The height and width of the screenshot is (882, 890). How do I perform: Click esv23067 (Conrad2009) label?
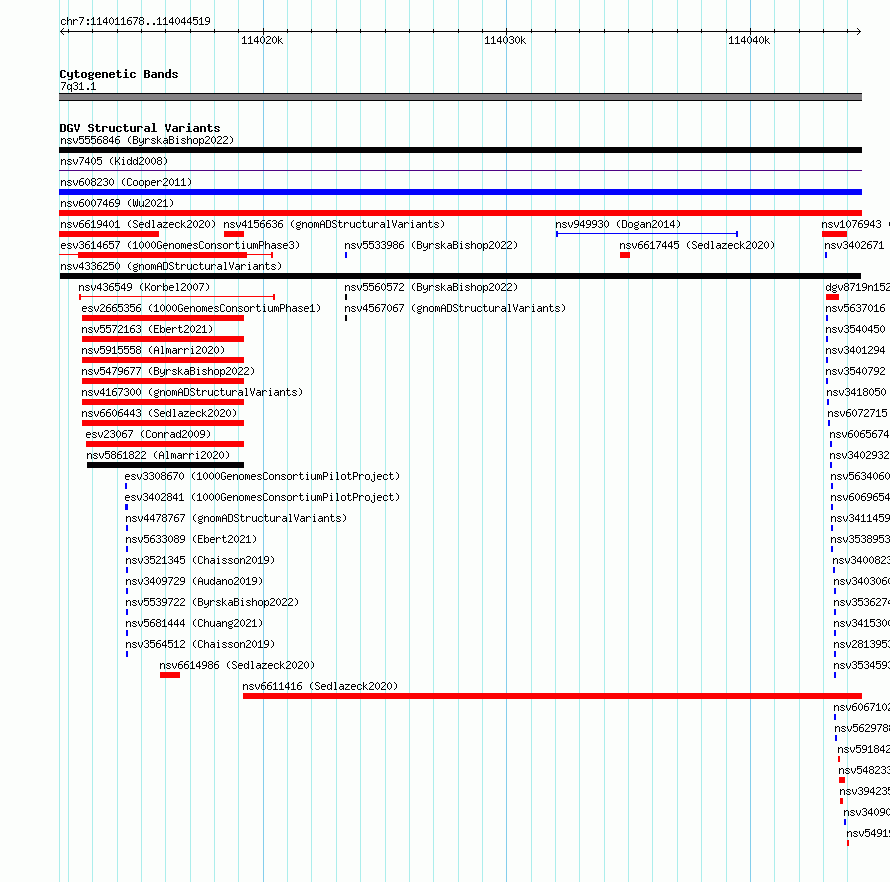tap(148, 434)
